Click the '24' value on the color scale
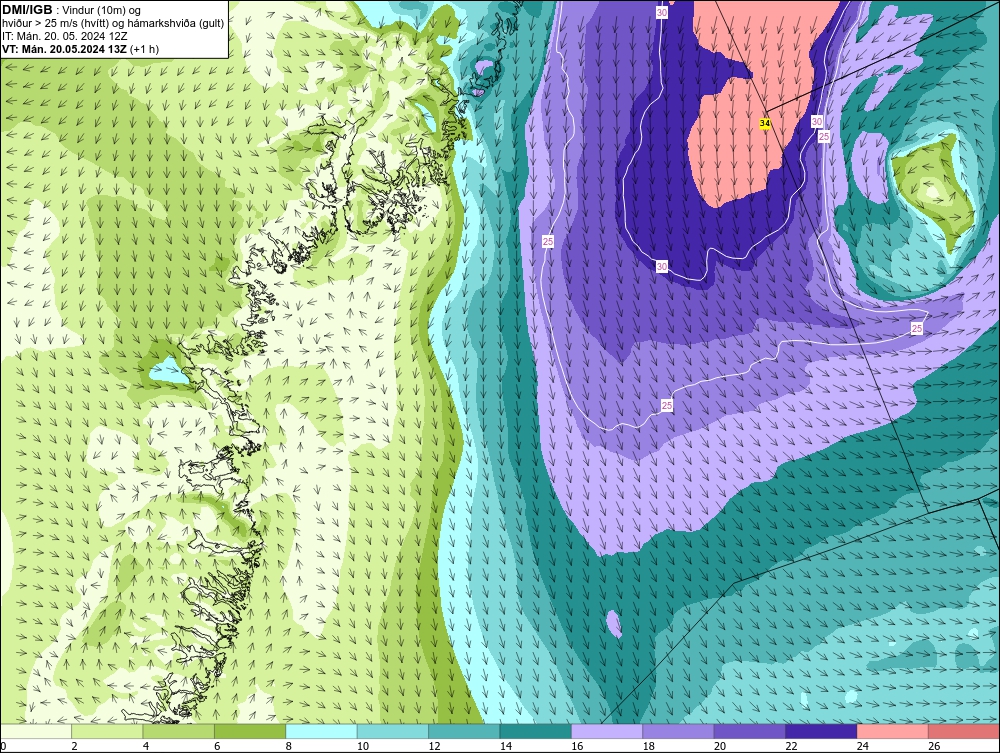Image resolution: width=1000 pixels, height=753 pixels. [863, 746]
